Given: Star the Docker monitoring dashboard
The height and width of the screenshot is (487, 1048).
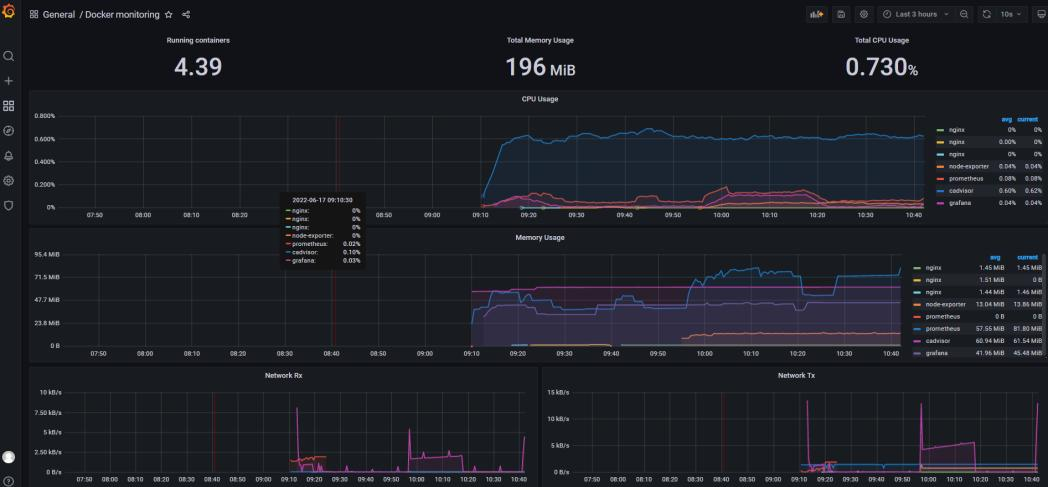Looking at the screenshot, I should point(168,14).
